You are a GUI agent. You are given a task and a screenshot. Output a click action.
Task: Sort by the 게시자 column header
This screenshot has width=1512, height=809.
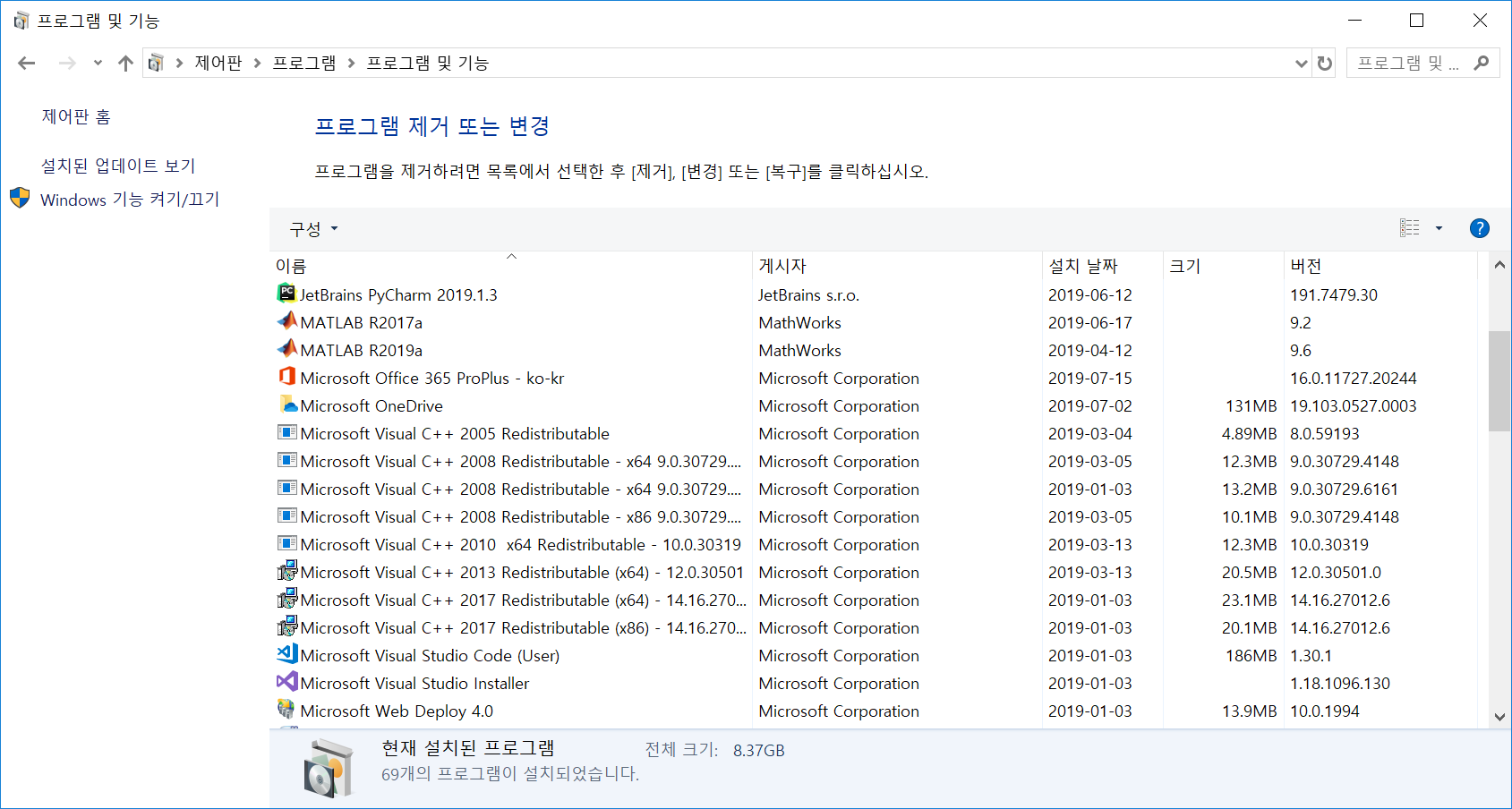pos(897,266)
